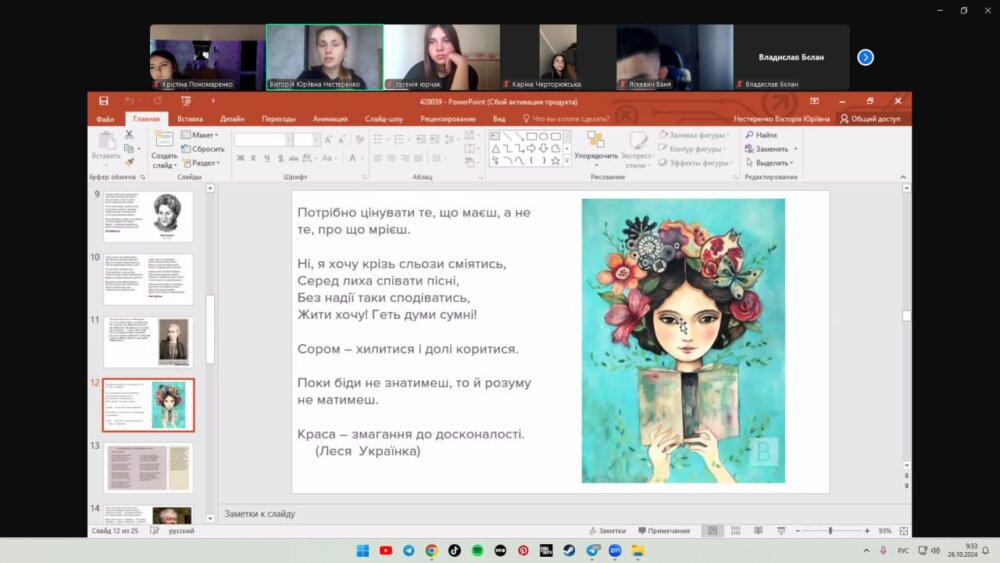Choose the star shape in the gallery

(555, 161)
